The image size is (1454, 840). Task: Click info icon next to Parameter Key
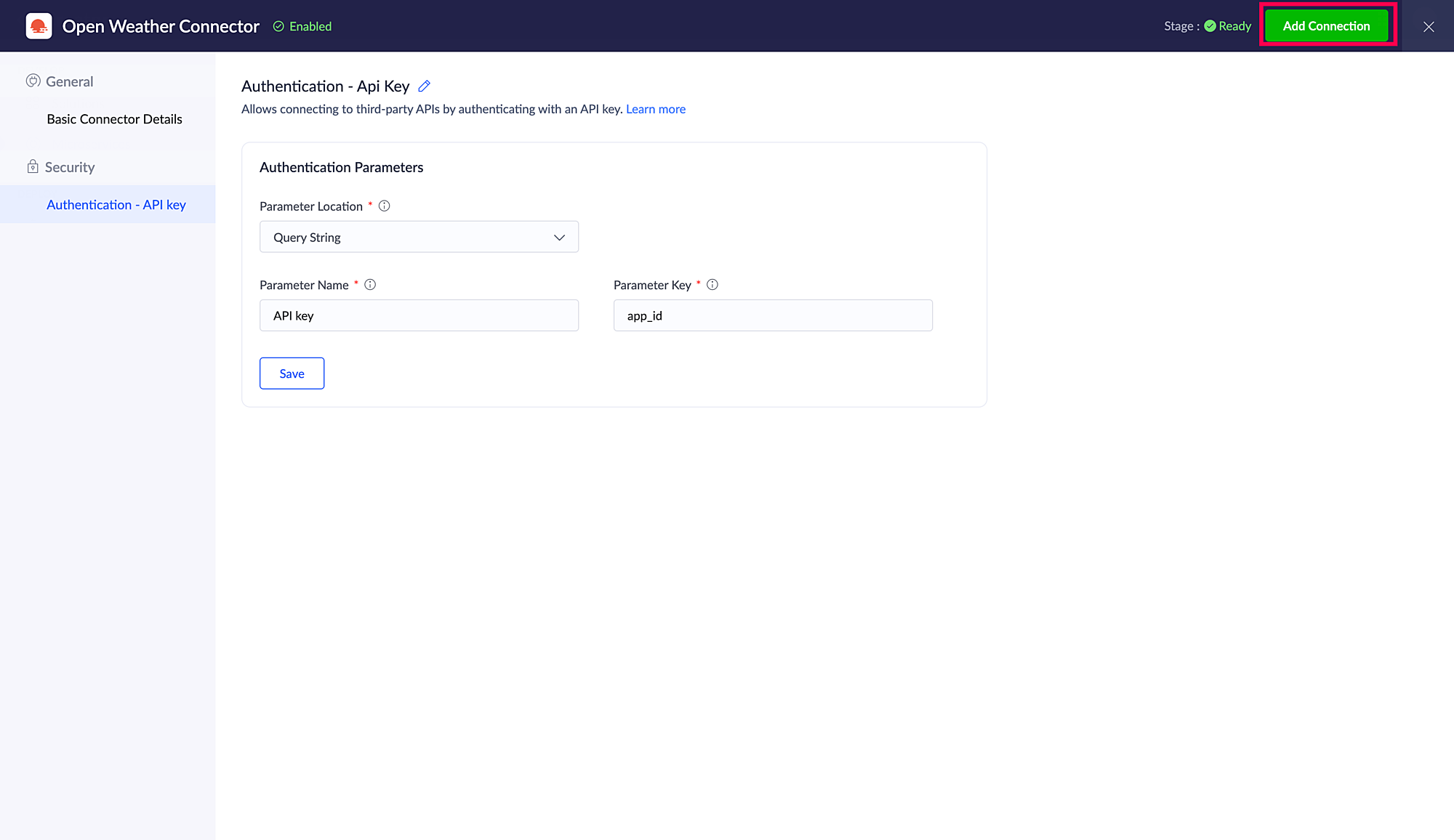point(712,285)
